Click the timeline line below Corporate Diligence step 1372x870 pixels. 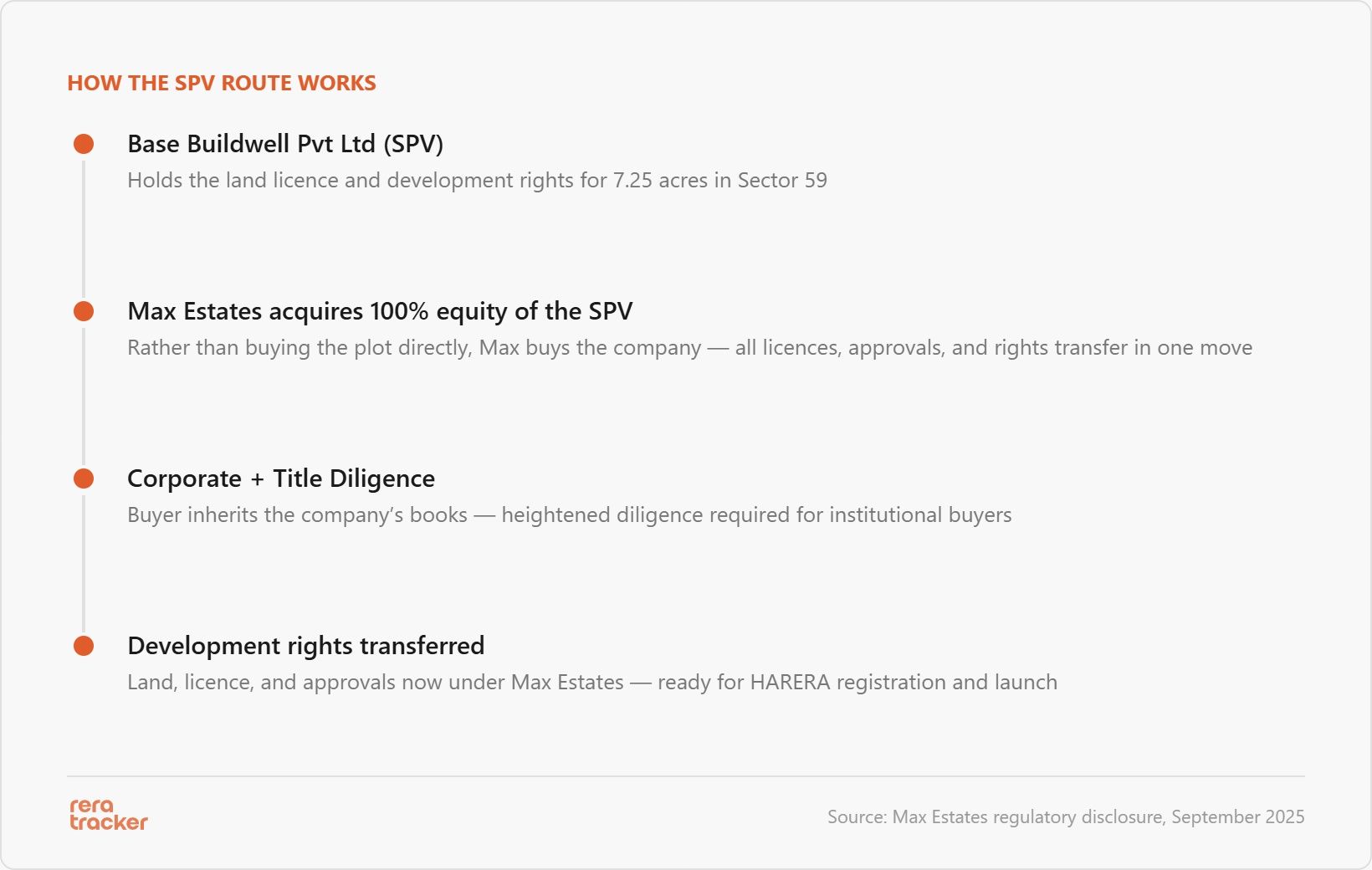pos(84,562)
